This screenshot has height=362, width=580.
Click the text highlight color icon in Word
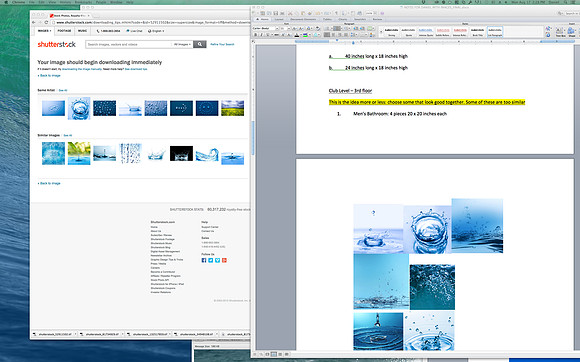(305, 35)
